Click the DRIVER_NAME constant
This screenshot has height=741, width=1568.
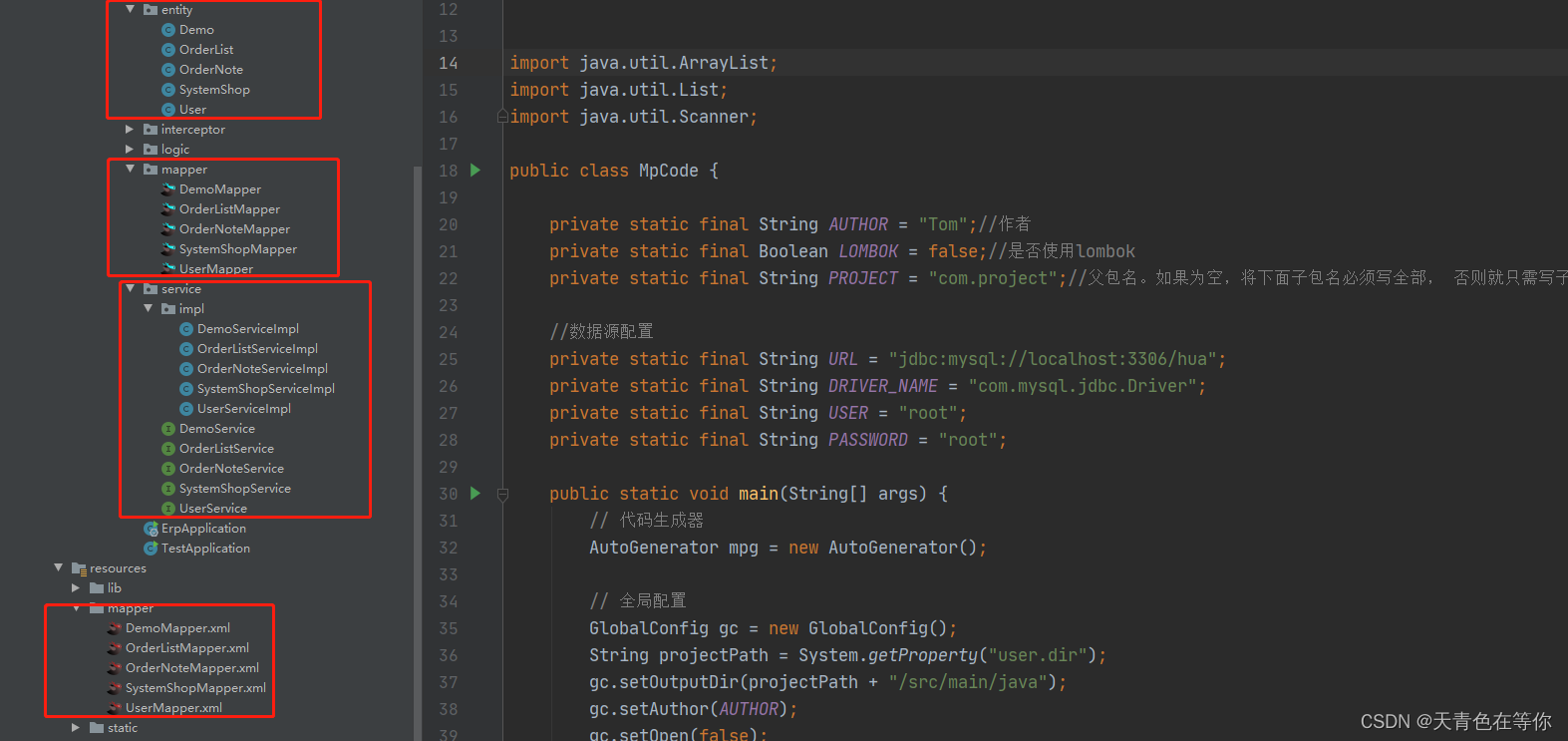pos(883,386)
